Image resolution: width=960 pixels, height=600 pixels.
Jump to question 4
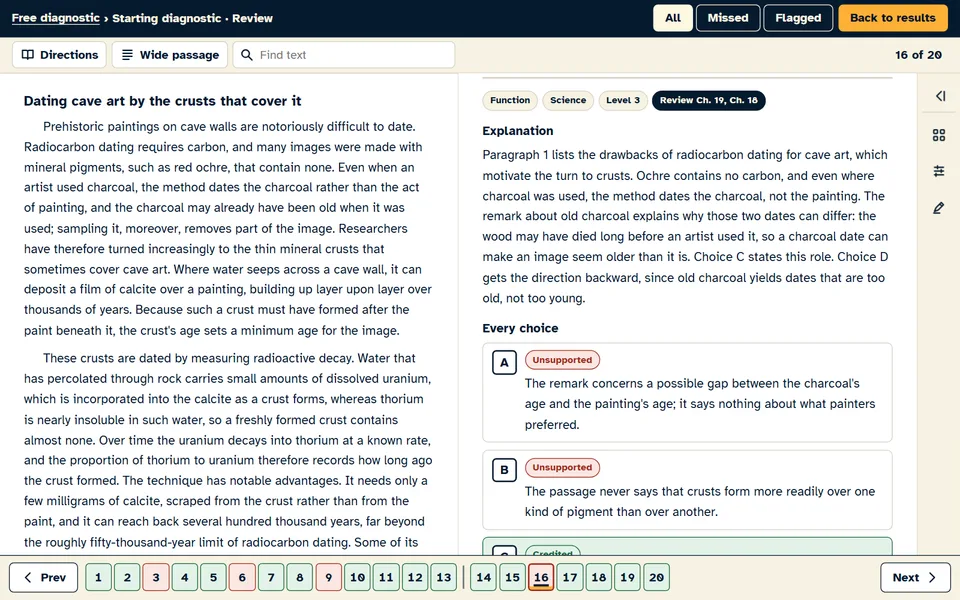pos(184,577)
